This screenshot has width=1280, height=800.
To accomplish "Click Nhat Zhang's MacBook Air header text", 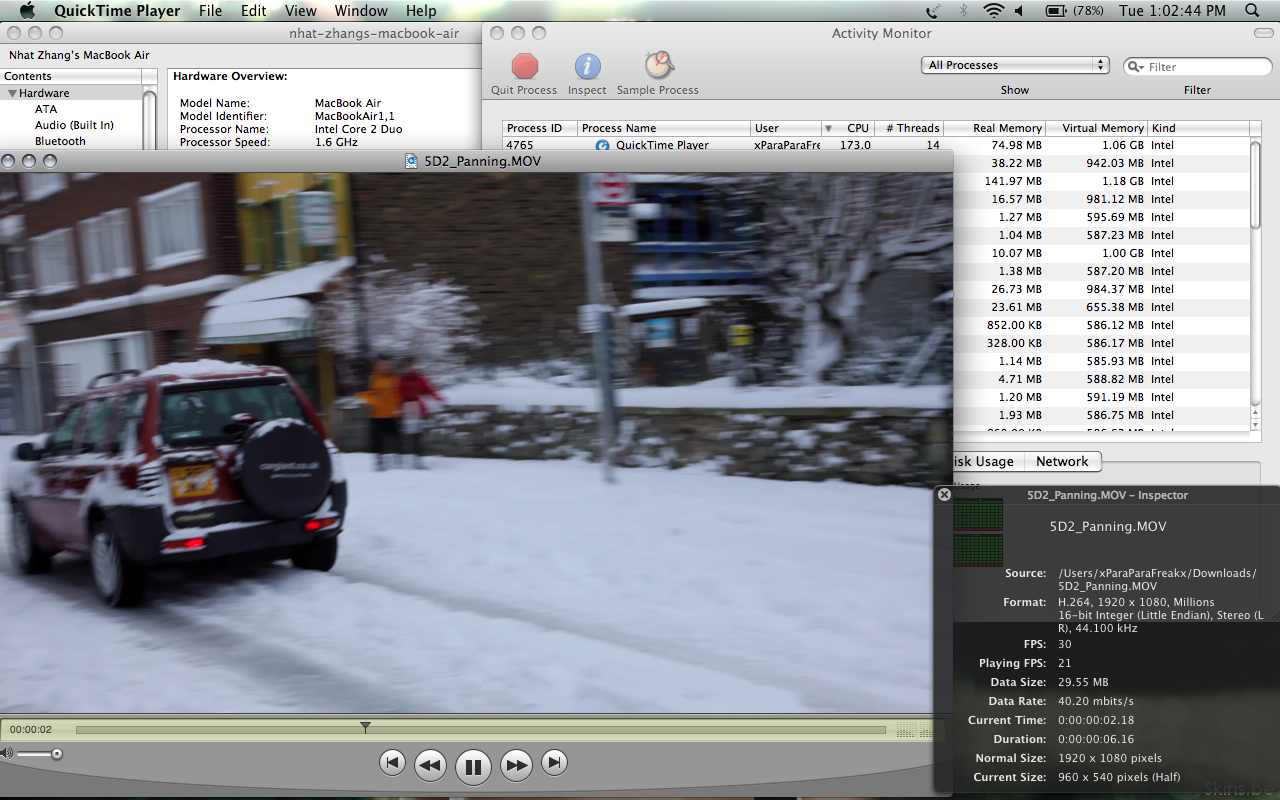I will coord(79,55).
